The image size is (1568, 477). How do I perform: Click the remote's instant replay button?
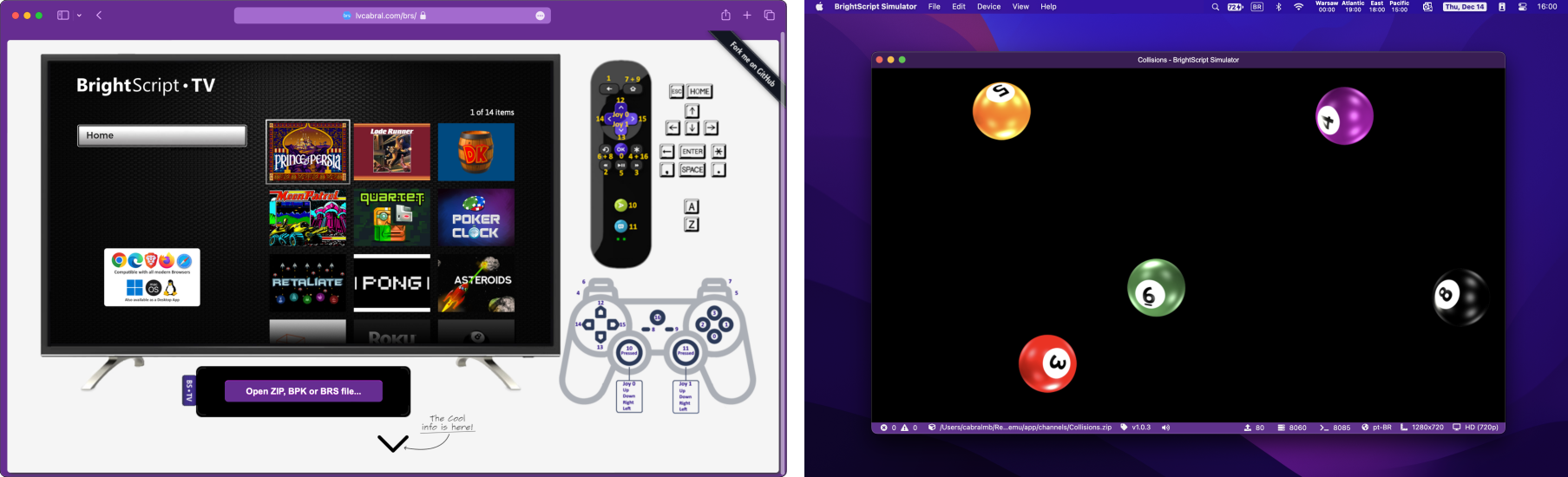click(x=606, y=149)
